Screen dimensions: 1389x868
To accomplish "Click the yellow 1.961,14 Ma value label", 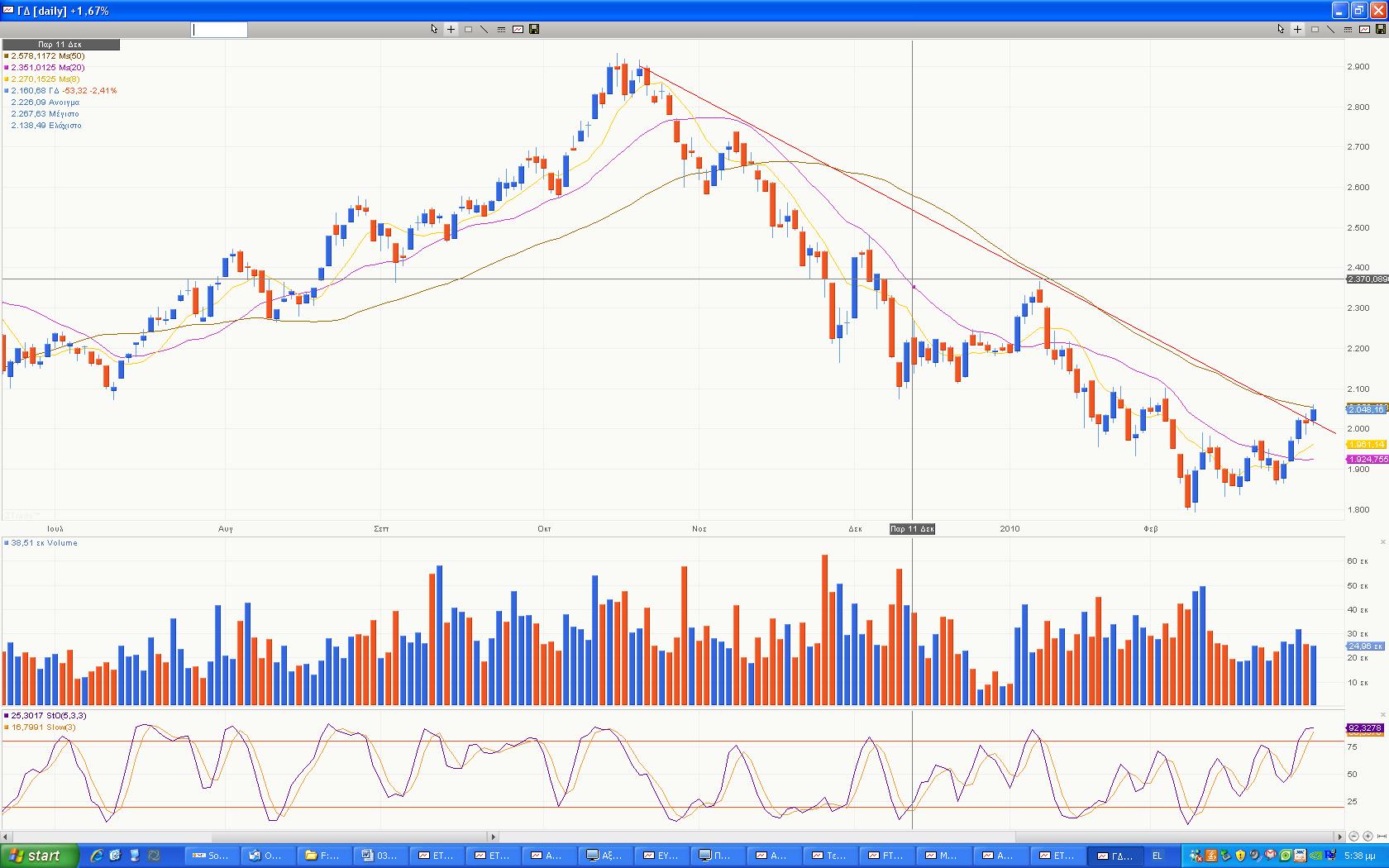I will 1366,445.
